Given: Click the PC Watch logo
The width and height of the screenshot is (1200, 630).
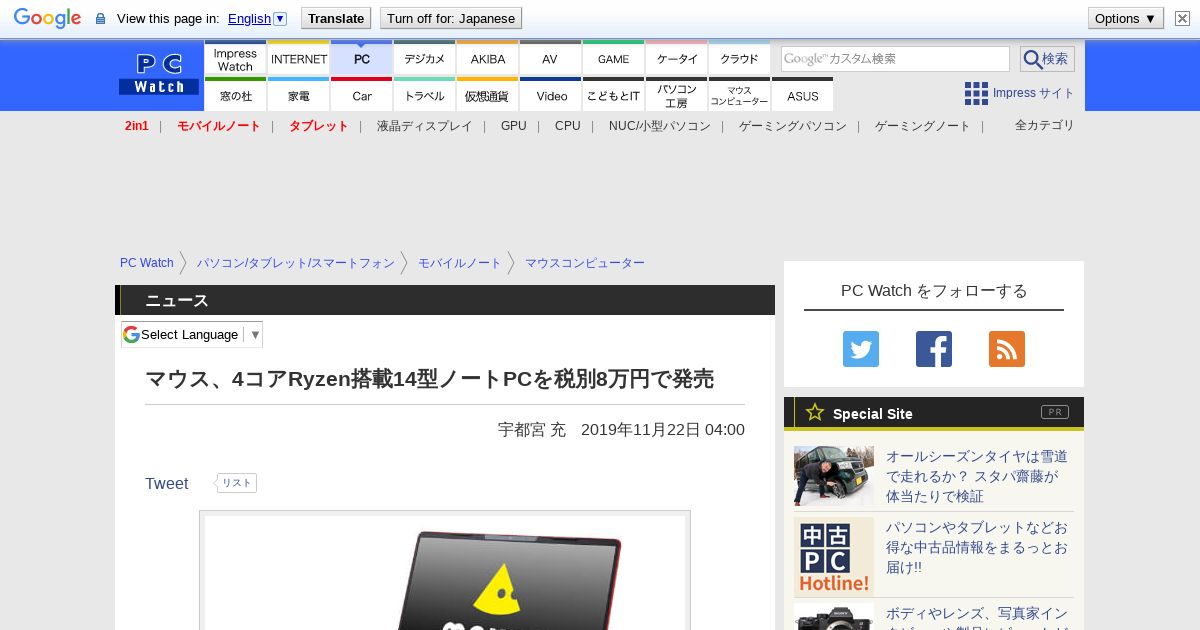Looking at the screenshot, I should coord(159,73).
